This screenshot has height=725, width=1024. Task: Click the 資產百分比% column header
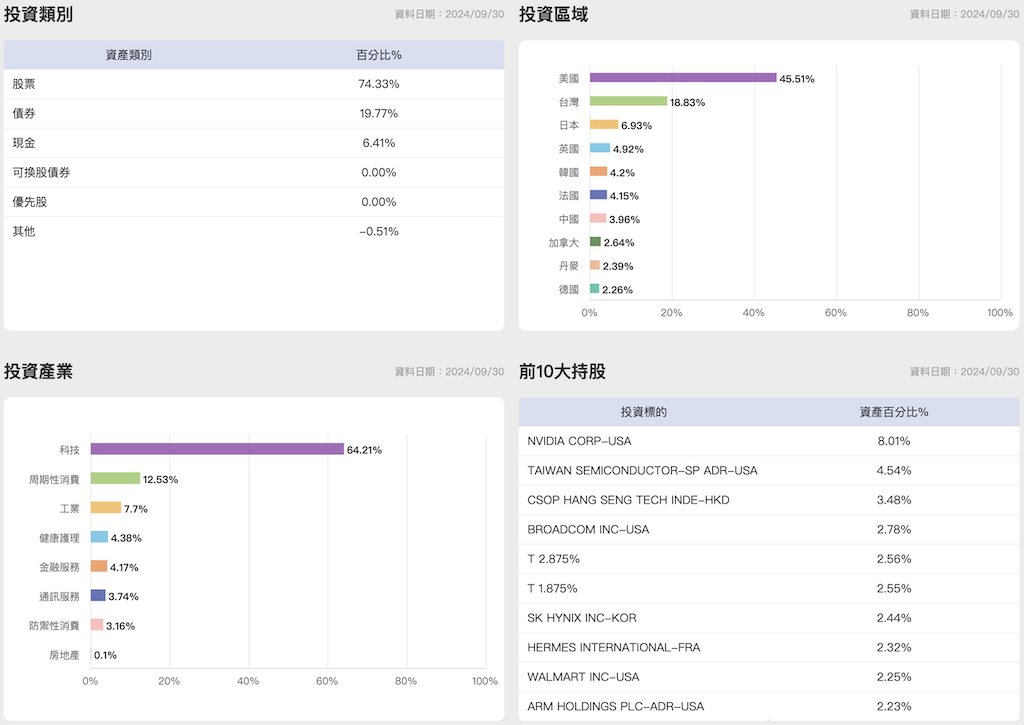click(893, 412)
